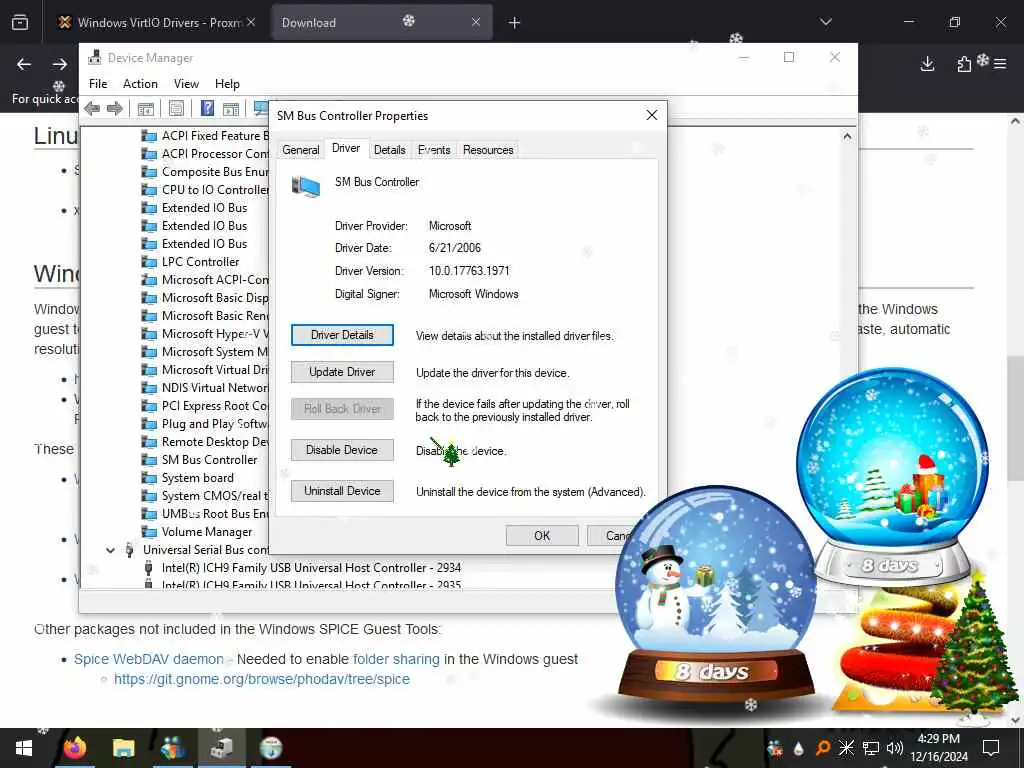The image size is (1024, 768).
Task: Close SM Bus Controller Properties dialog with X
Action: 652,115
